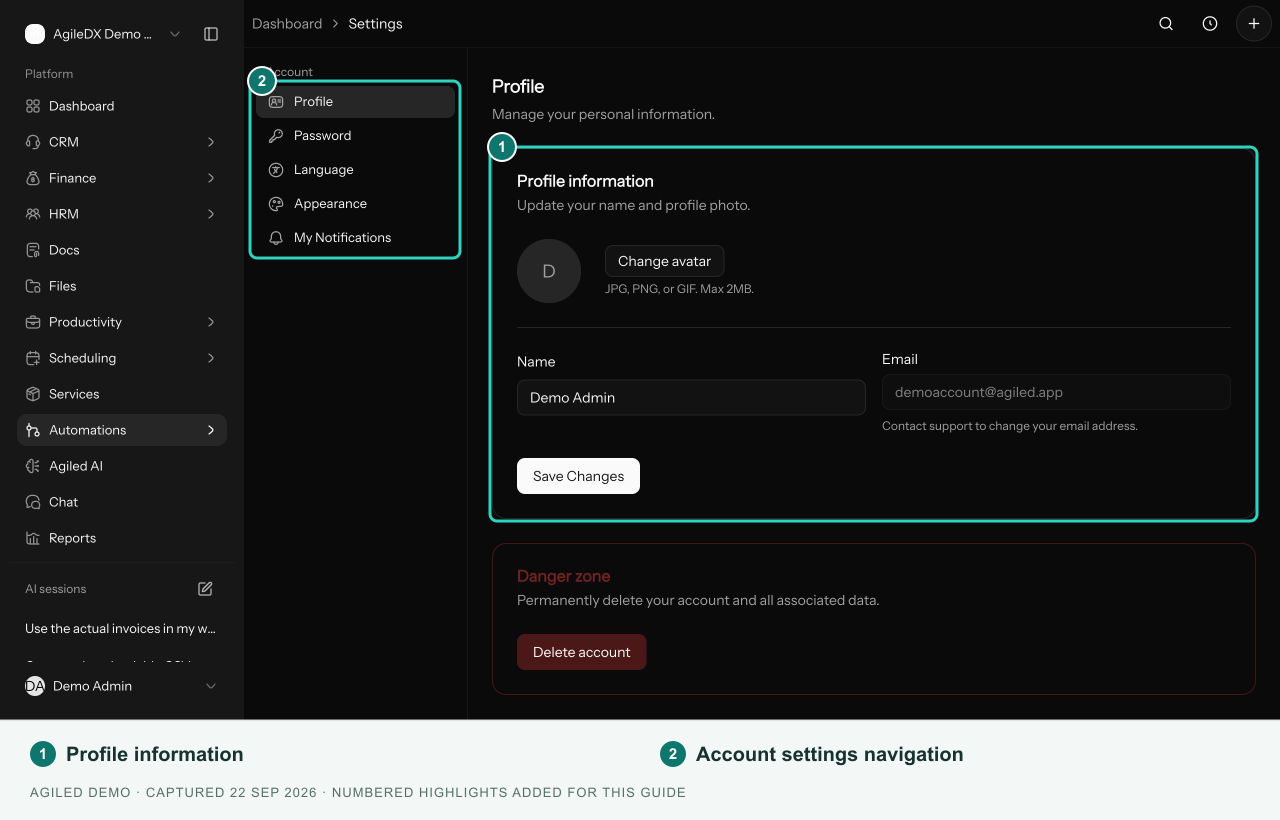Open the Demo Admin user menu chevron
Screen dimensions: 1280x820
pyautogui.click(x=211, y=686)
